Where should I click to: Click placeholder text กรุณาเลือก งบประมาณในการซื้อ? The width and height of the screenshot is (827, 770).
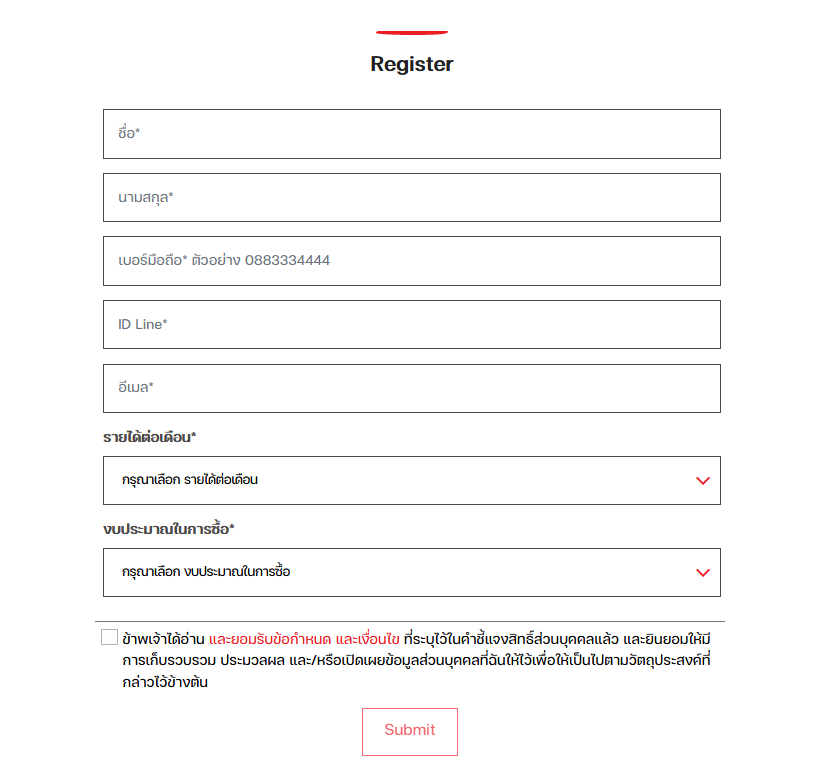(206, 572)
